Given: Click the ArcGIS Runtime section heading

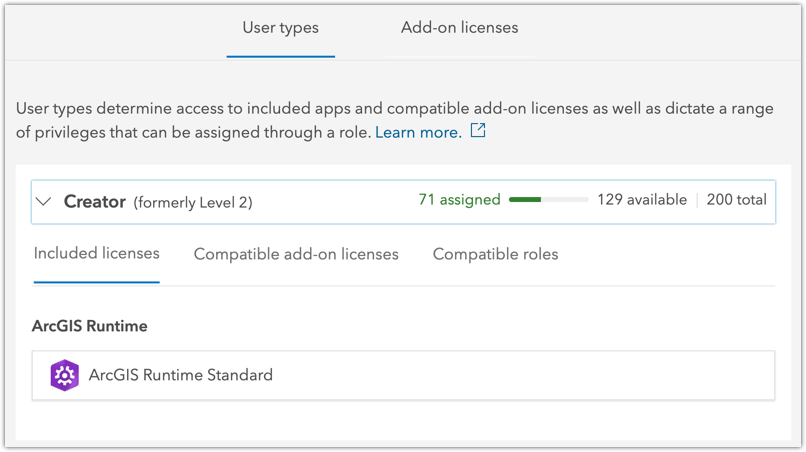Looking at the screenshot, I should tap(90, 326).
